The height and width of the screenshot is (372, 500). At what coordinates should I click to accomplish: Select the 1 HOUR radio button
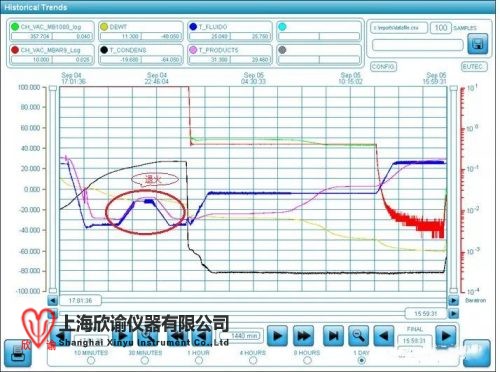point(199,360)
